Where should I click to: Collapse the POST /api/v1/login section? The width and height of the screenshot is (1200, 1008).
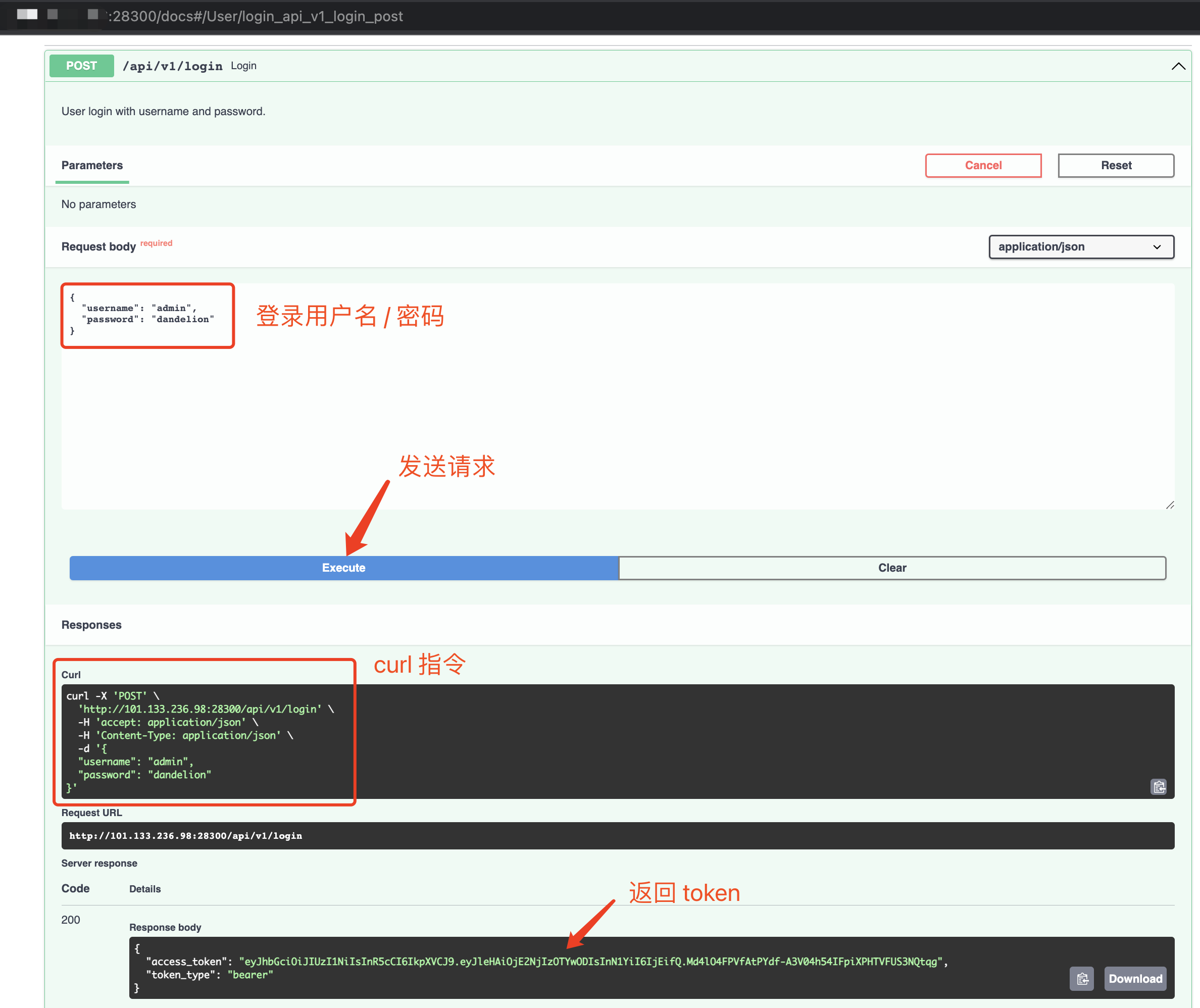coord(1178,66)
